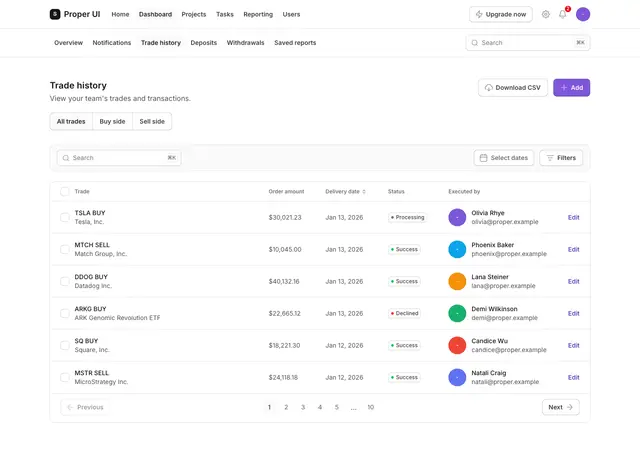Viewport: 640px width, 465px height.
Task: Select the Trade history tab
Action: click(x=160, y=43)
